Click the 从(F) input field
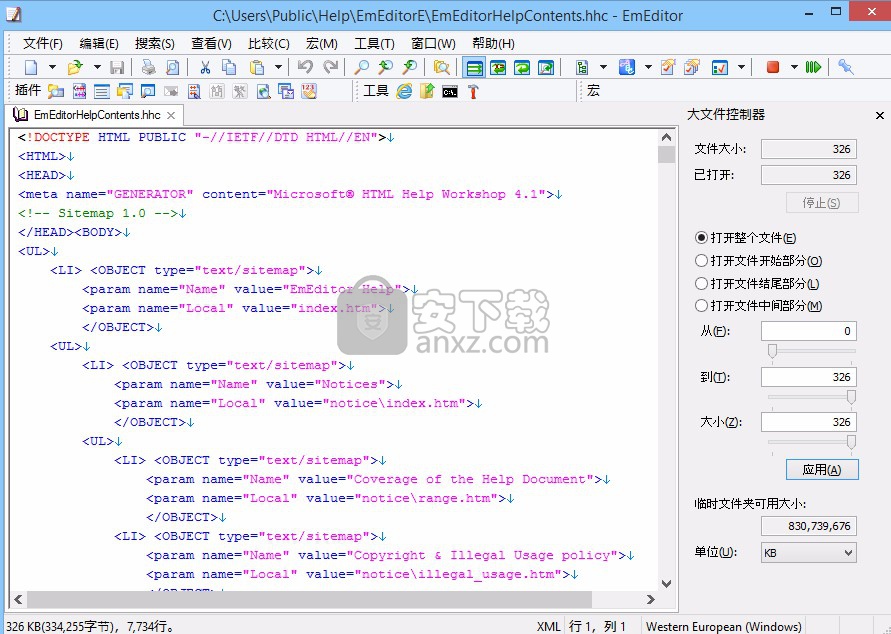 point(809,331)
